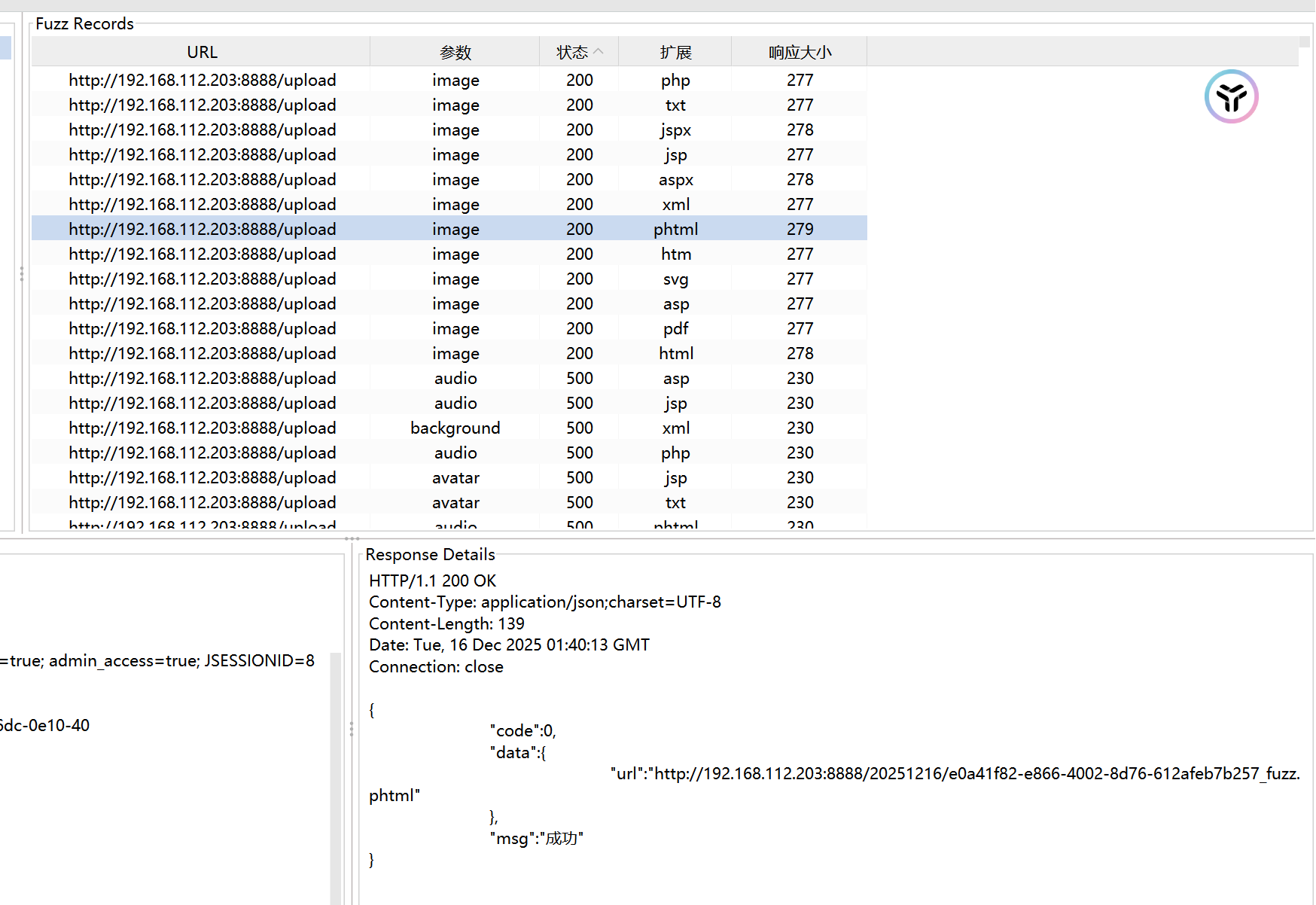Click the splitter handle left of Fuzz Records

pyautogui.click(x=22, y=274)
